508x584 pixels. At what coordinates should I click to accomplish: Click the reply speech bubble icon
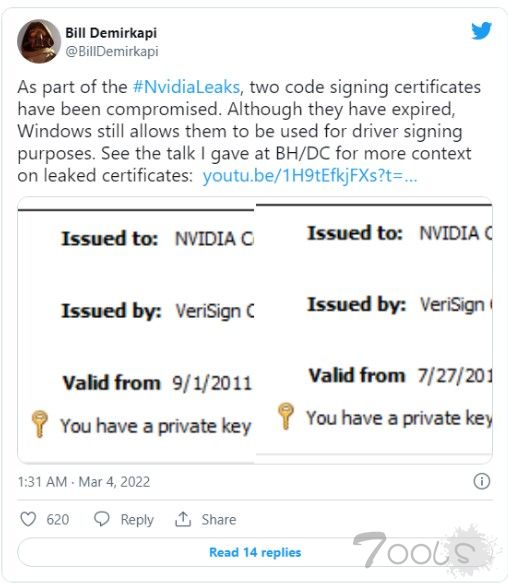pyautogui.click(x=102, y=519)
